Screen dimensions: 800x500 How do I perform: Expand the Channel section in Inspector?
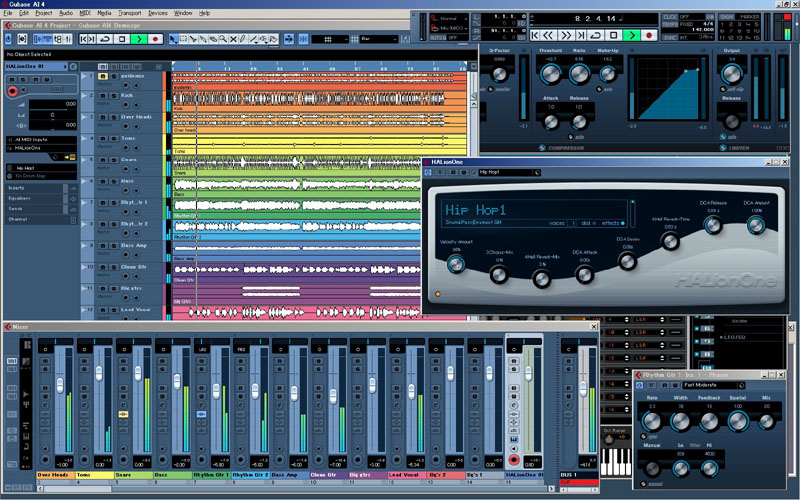tap(41, 219)
